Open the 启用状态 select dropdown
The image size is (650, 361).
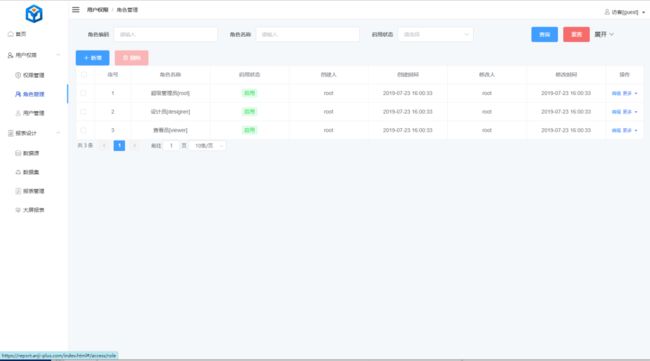(435, 34)
